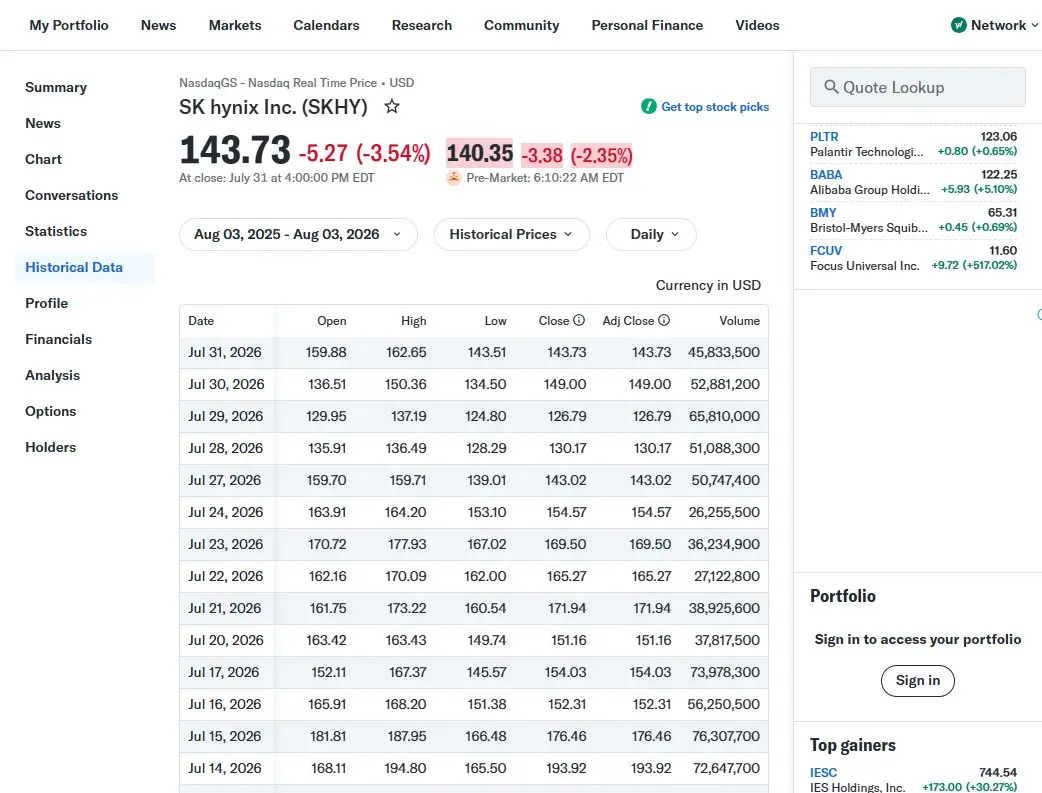The height and width of the screenshot is (793, 1042).
Task: Click the magnifier icon in Quote Lookup
Action: [x=831, y=87]
